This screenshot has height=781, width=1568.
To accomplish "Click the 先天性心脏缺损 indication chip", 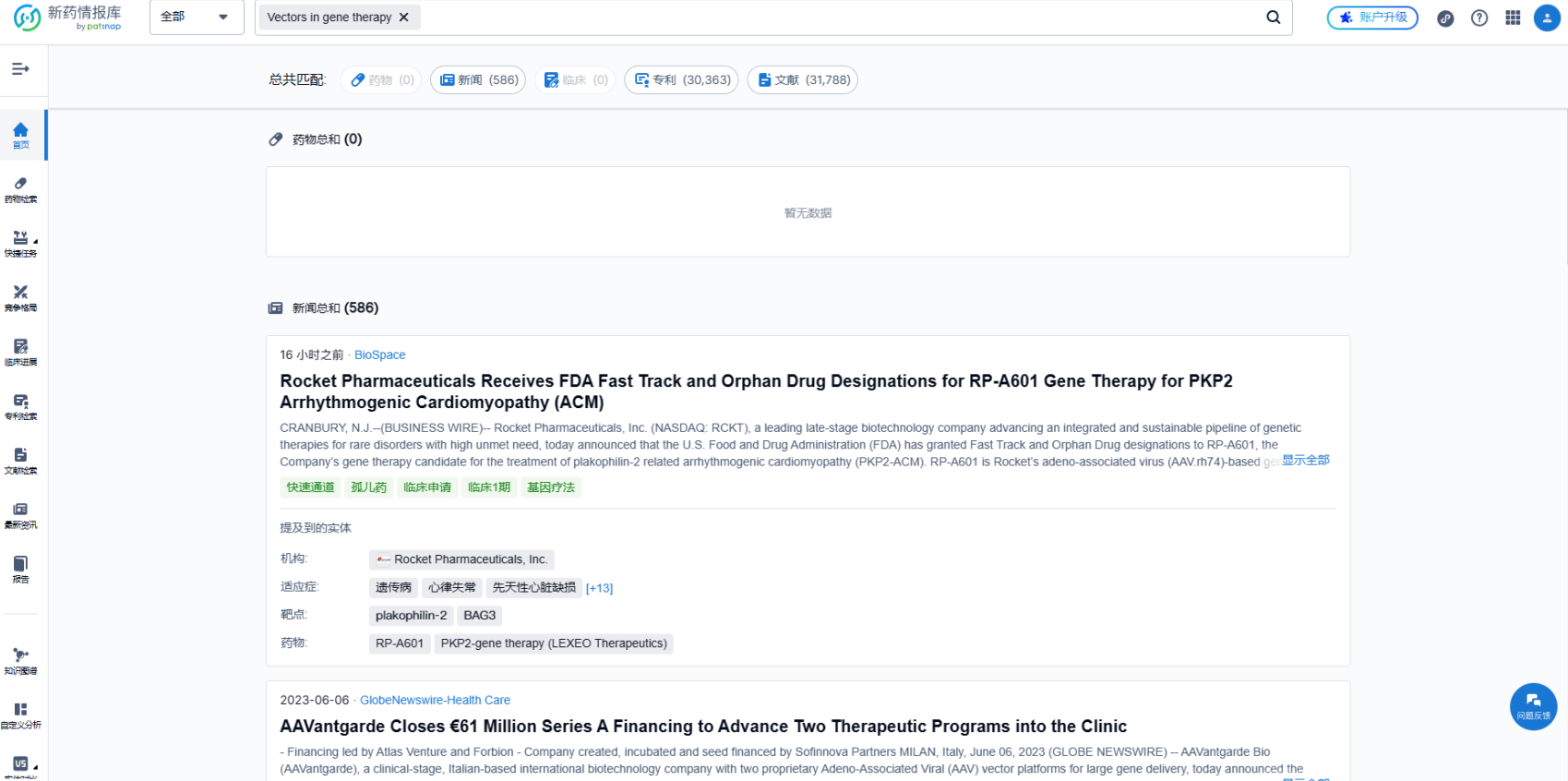I will coord(534,588).
